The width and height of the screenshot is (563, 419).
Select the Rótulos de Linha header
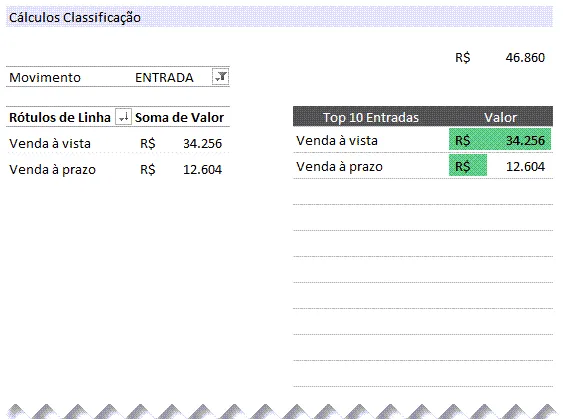60,117
